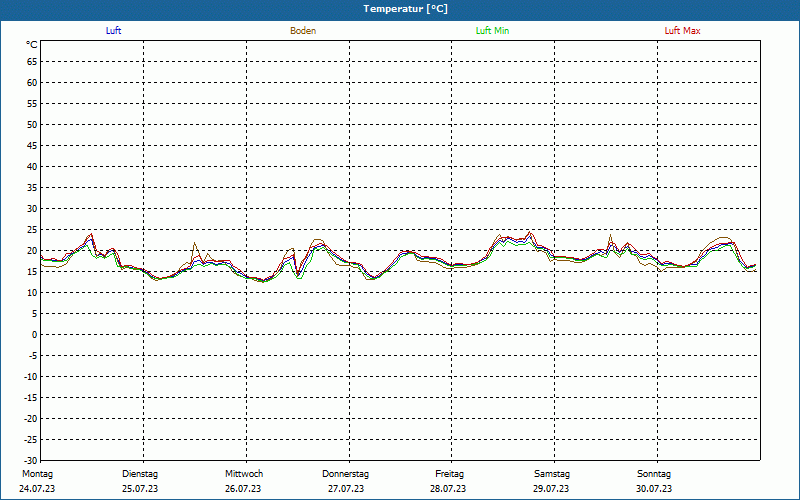Click the red Luft Max legend label

(x=682, y=31)
